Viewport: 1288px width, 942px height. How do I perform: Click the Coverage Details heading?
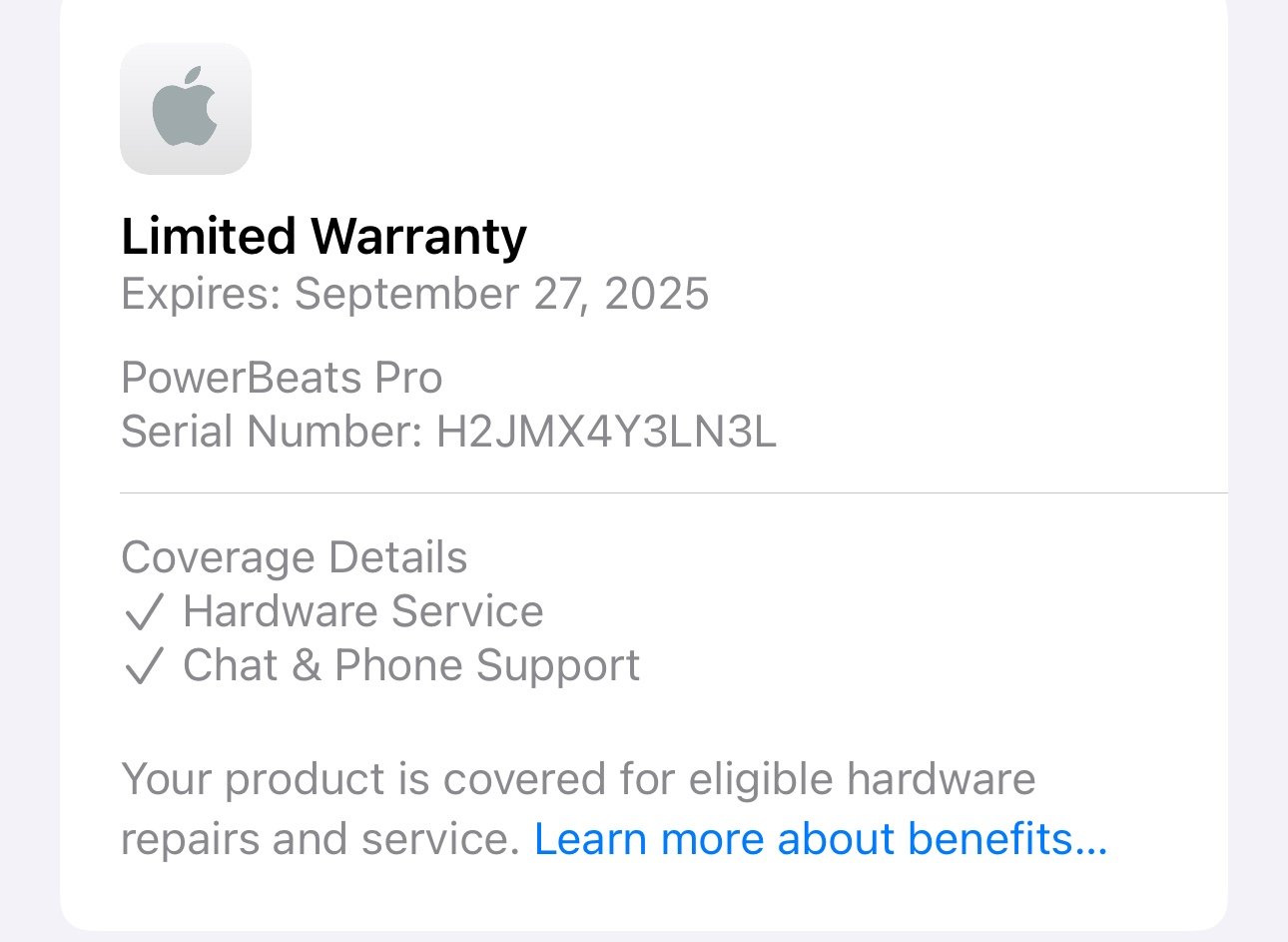[x=294, y=557]
